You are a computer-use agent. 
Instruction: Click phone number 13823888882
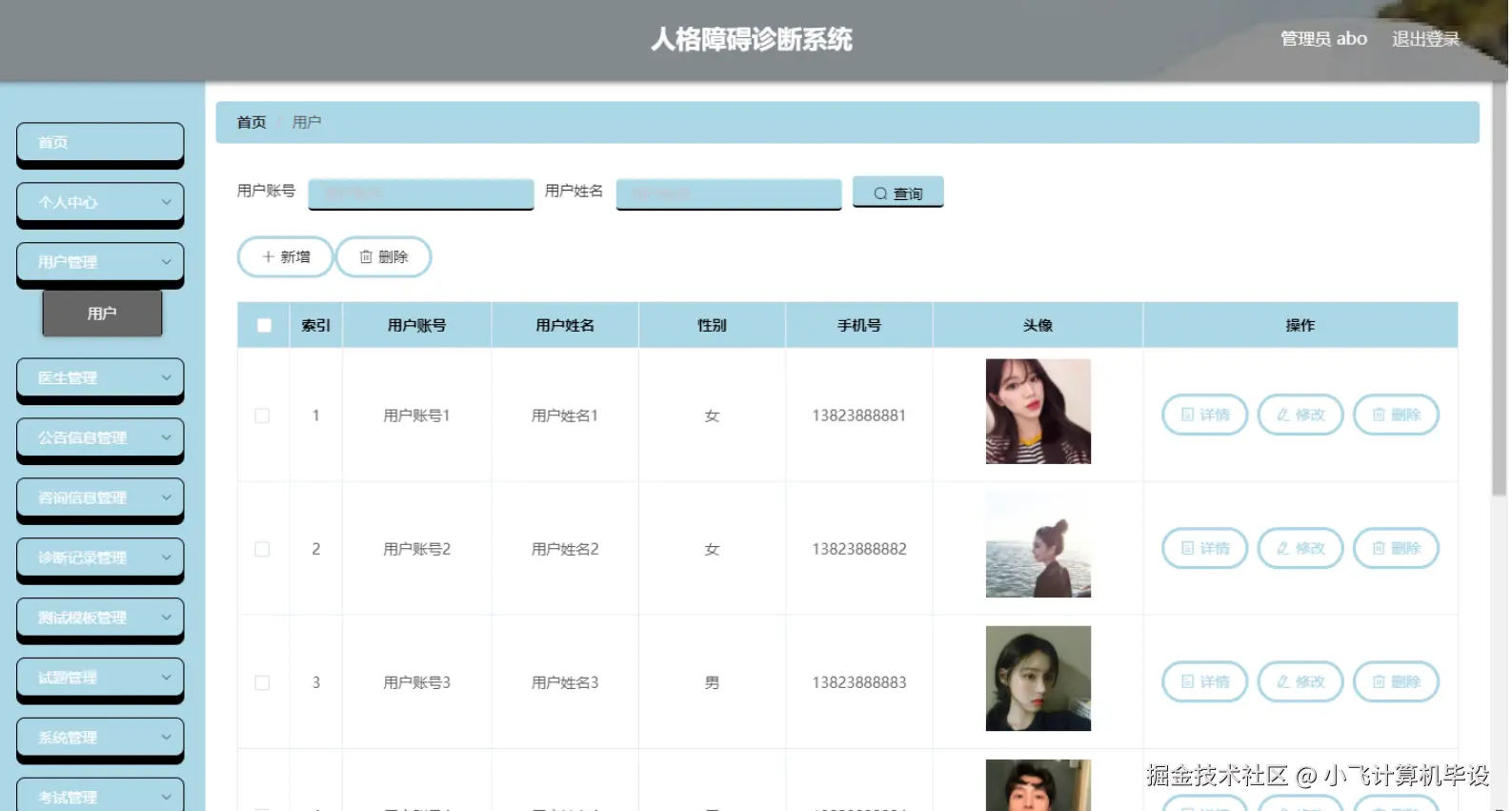pos(858,549)
